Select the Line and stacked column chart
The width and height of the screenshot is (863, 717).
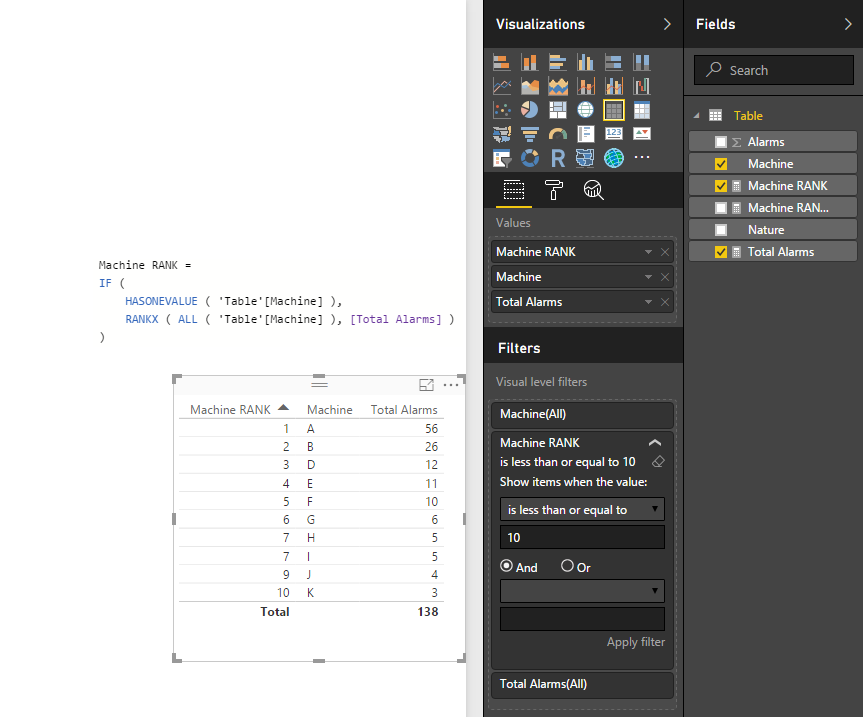(x=586, y=86)
